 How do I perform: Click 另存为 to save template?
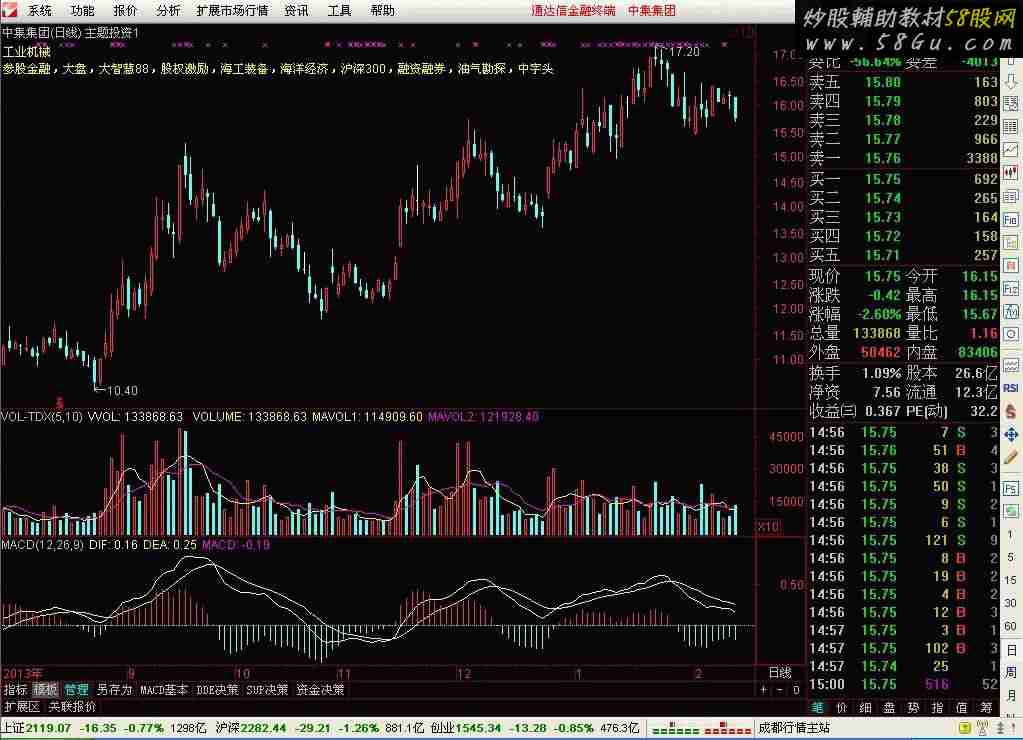click(114, 689)
